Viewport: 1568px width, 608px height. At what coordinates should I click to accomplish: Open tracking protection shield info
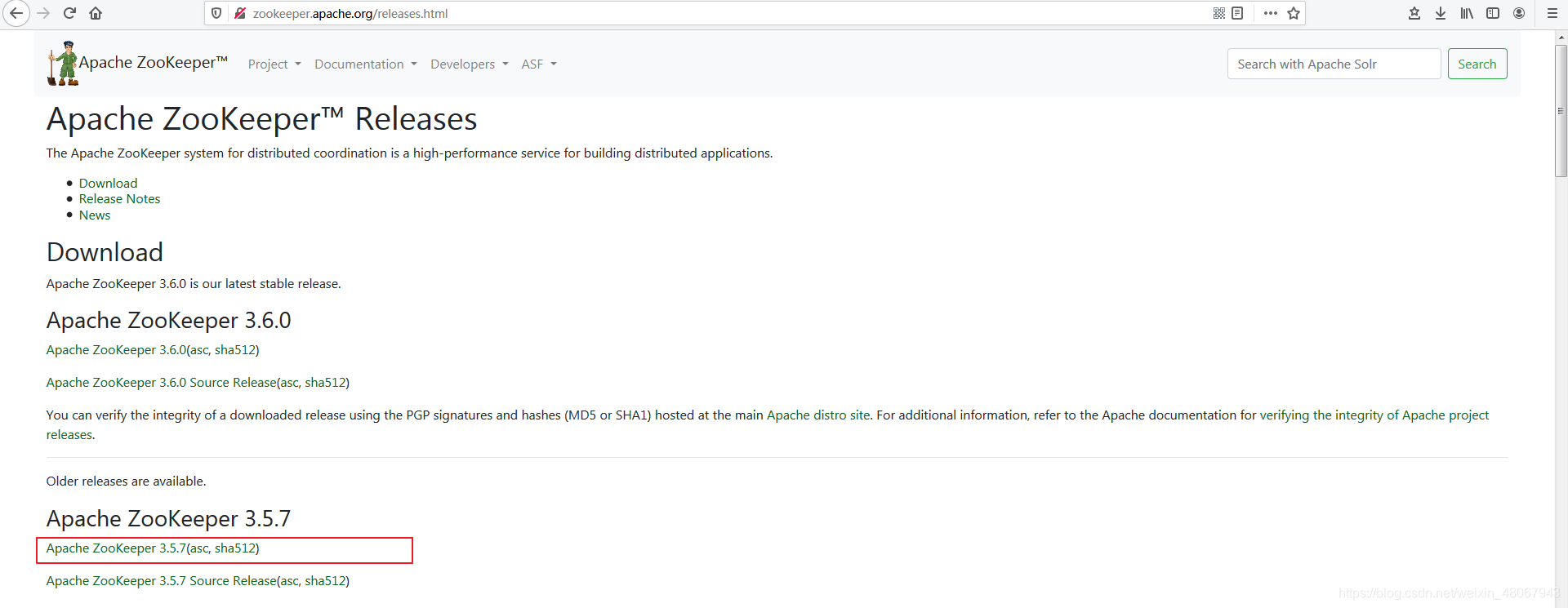[x=216, y=13]
